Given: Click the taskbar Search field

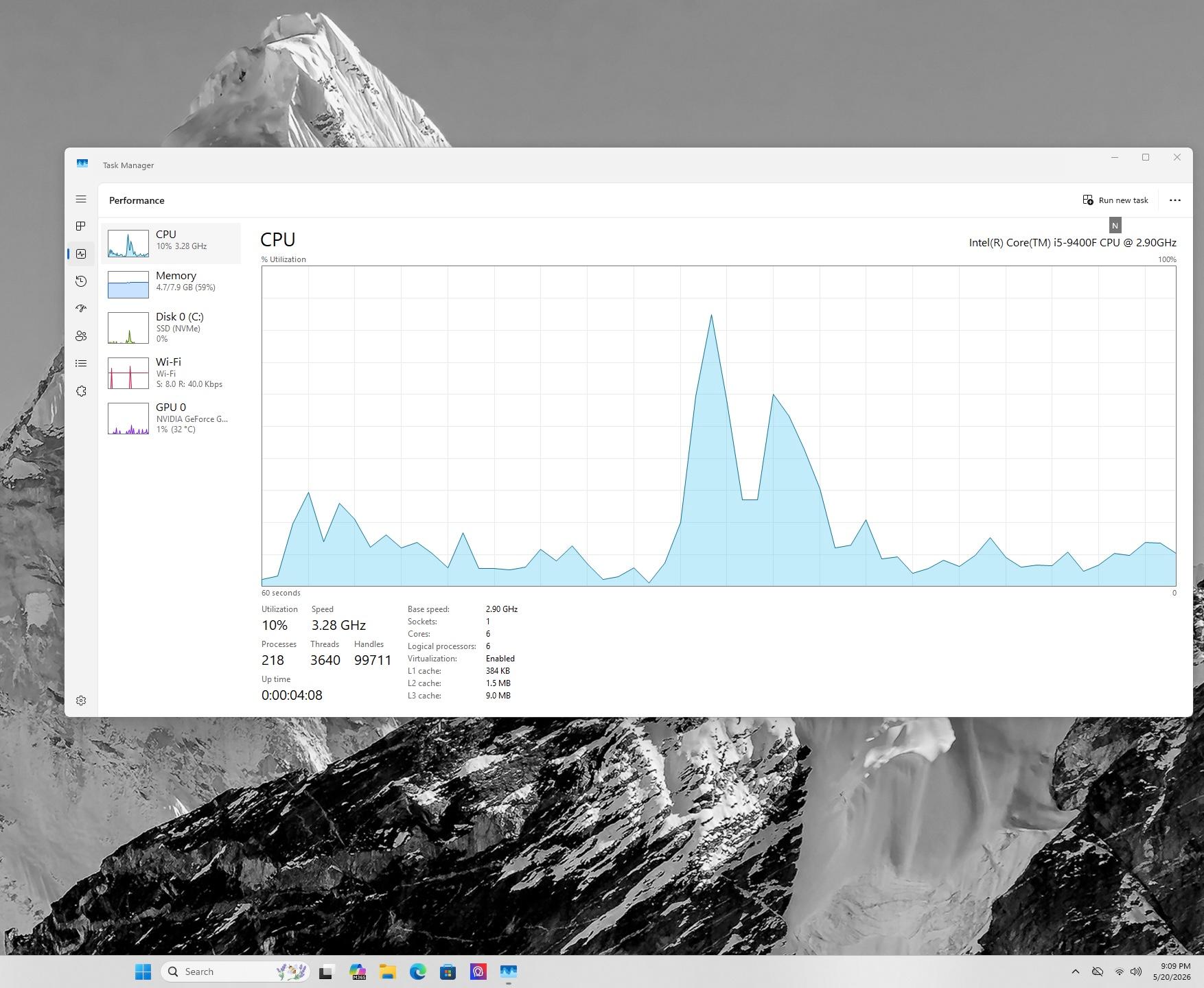Looking at the screenshot, I should 235,972.
